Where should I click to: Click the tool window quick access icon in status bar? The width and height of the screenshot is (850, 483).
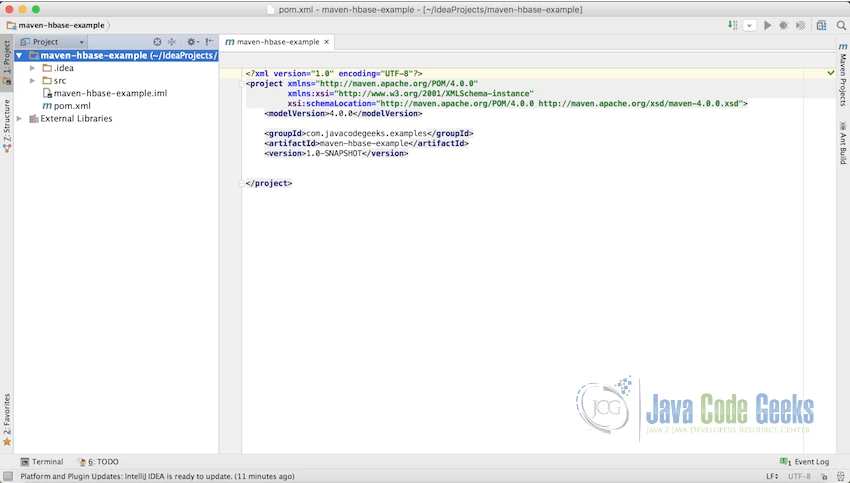click(x=8, y=476)
